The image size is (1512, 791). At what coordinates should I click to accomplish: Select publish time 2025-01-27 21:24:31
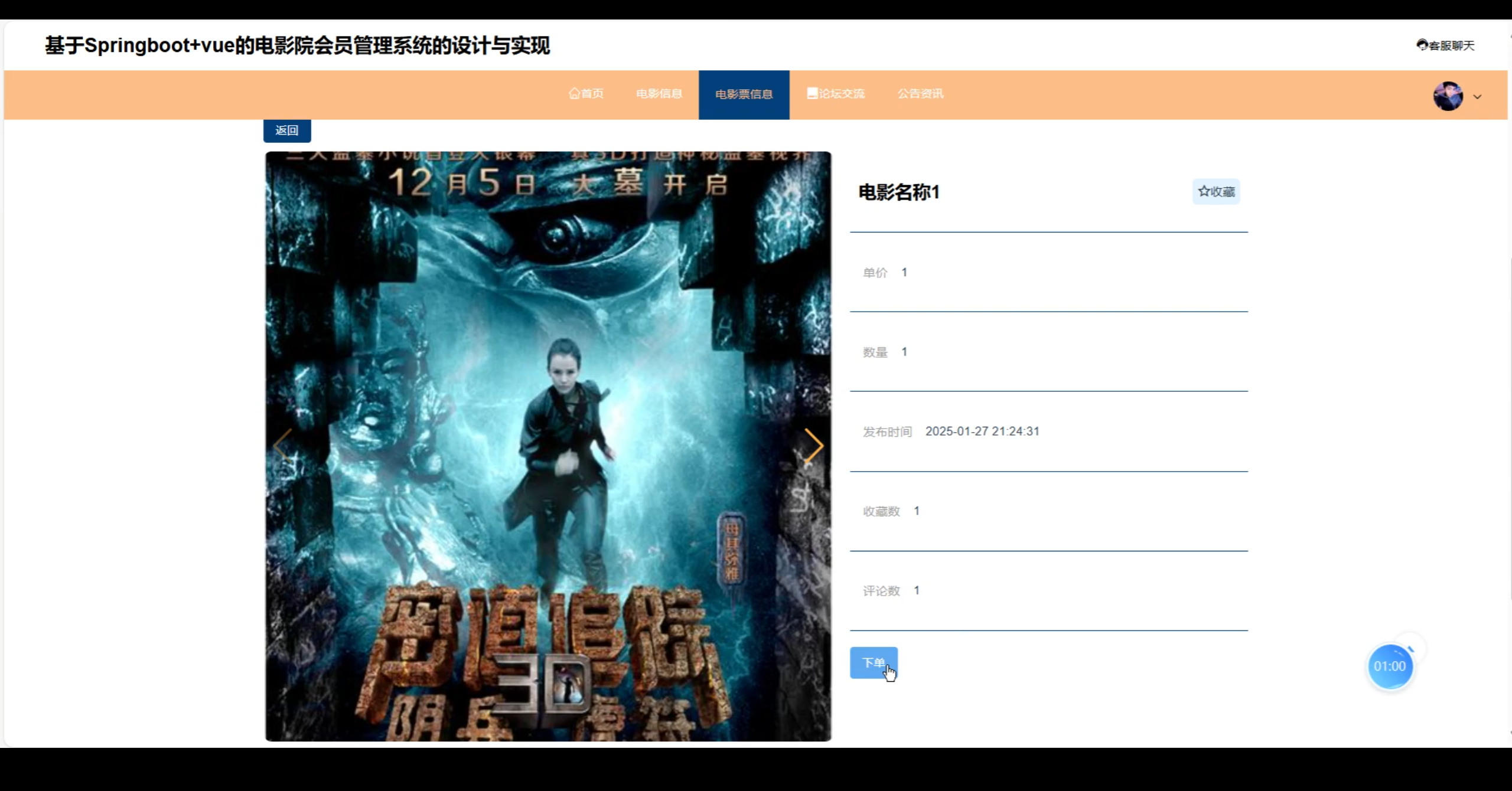[x=982, y=432]
